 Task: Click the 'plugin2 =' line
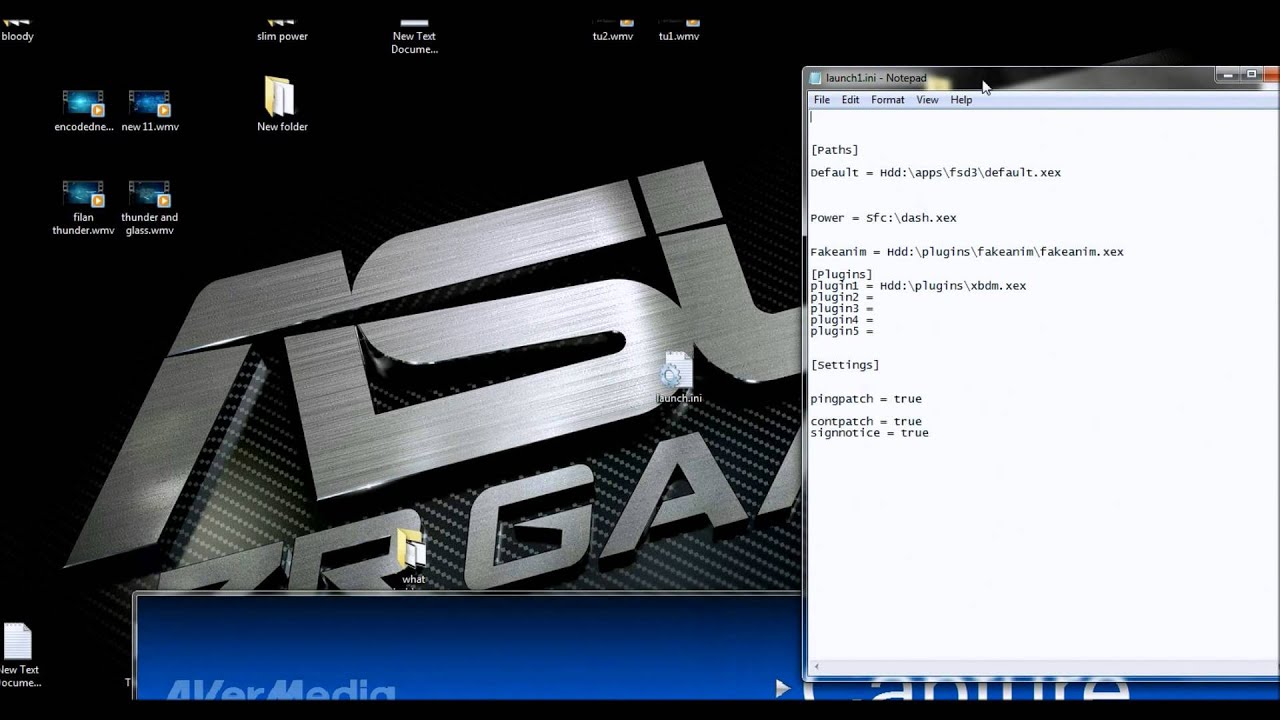[x=842, y=297]
